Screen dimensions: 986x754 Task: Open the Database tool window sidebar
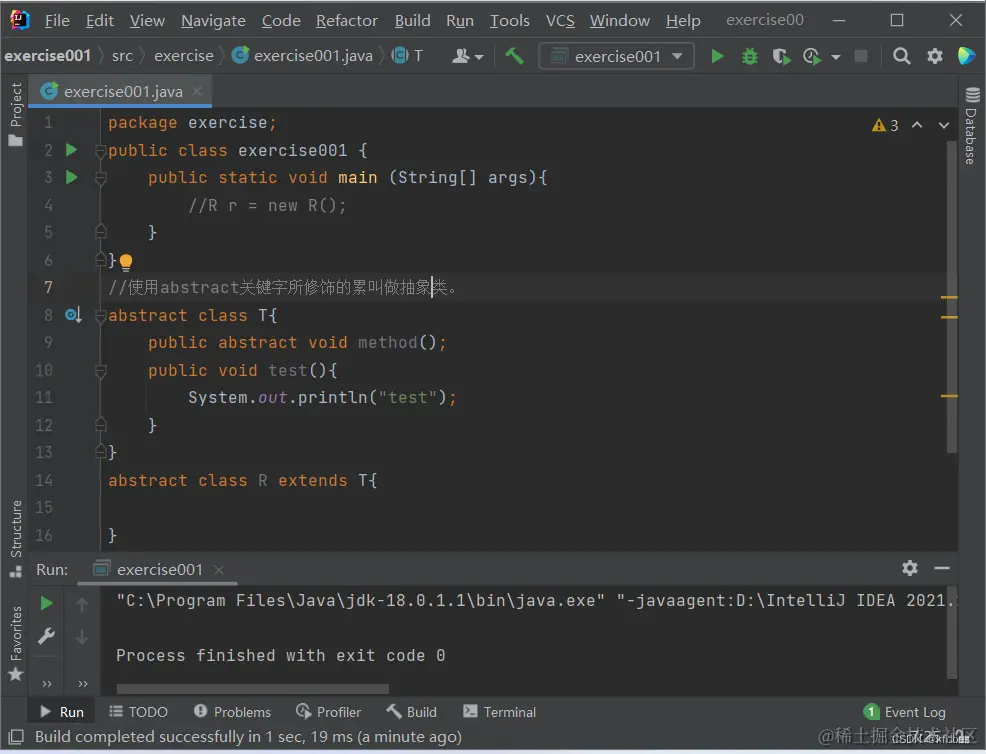pos(972,126)
